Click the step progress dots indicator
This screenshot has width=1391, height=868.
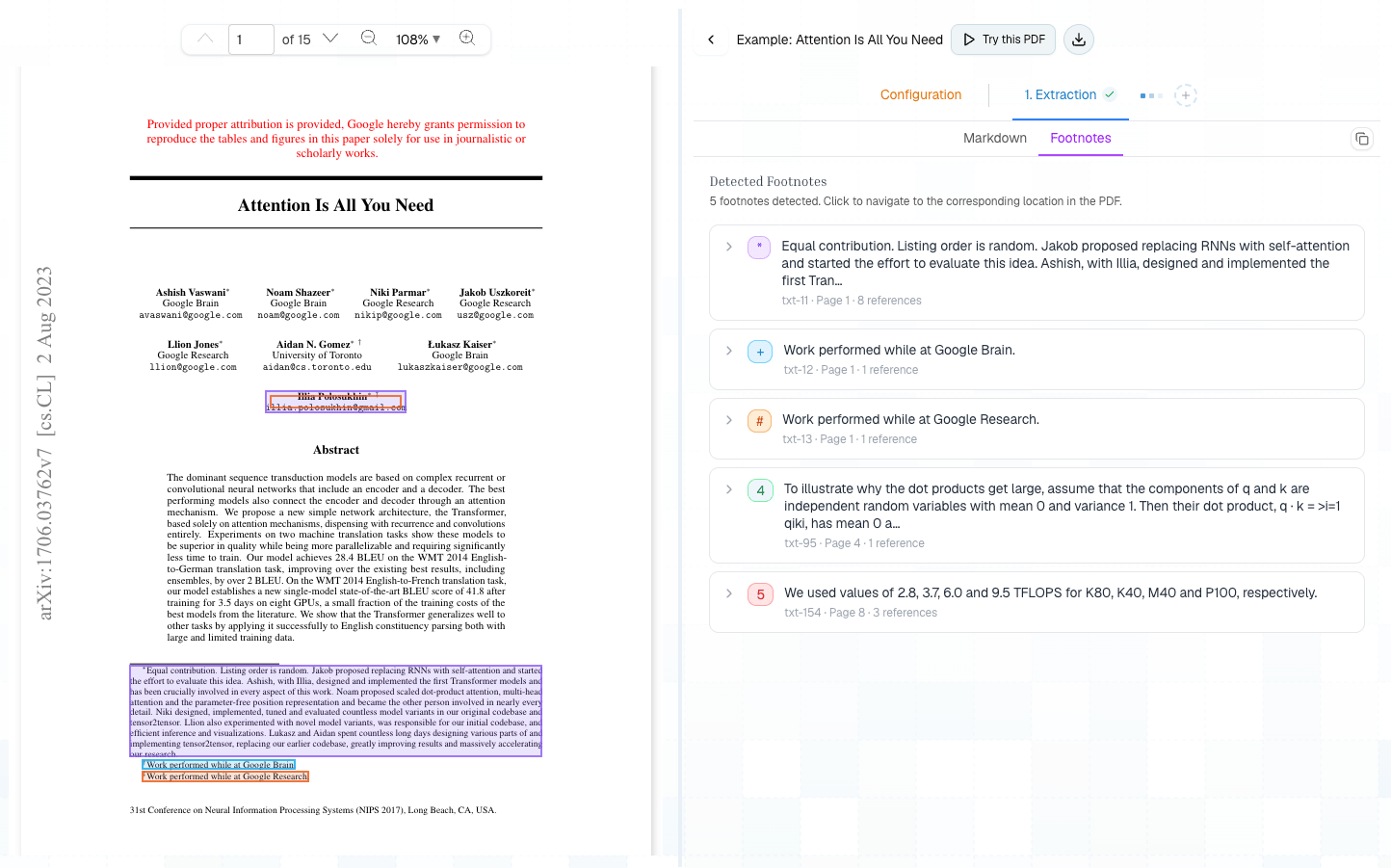click(1151, 95)
